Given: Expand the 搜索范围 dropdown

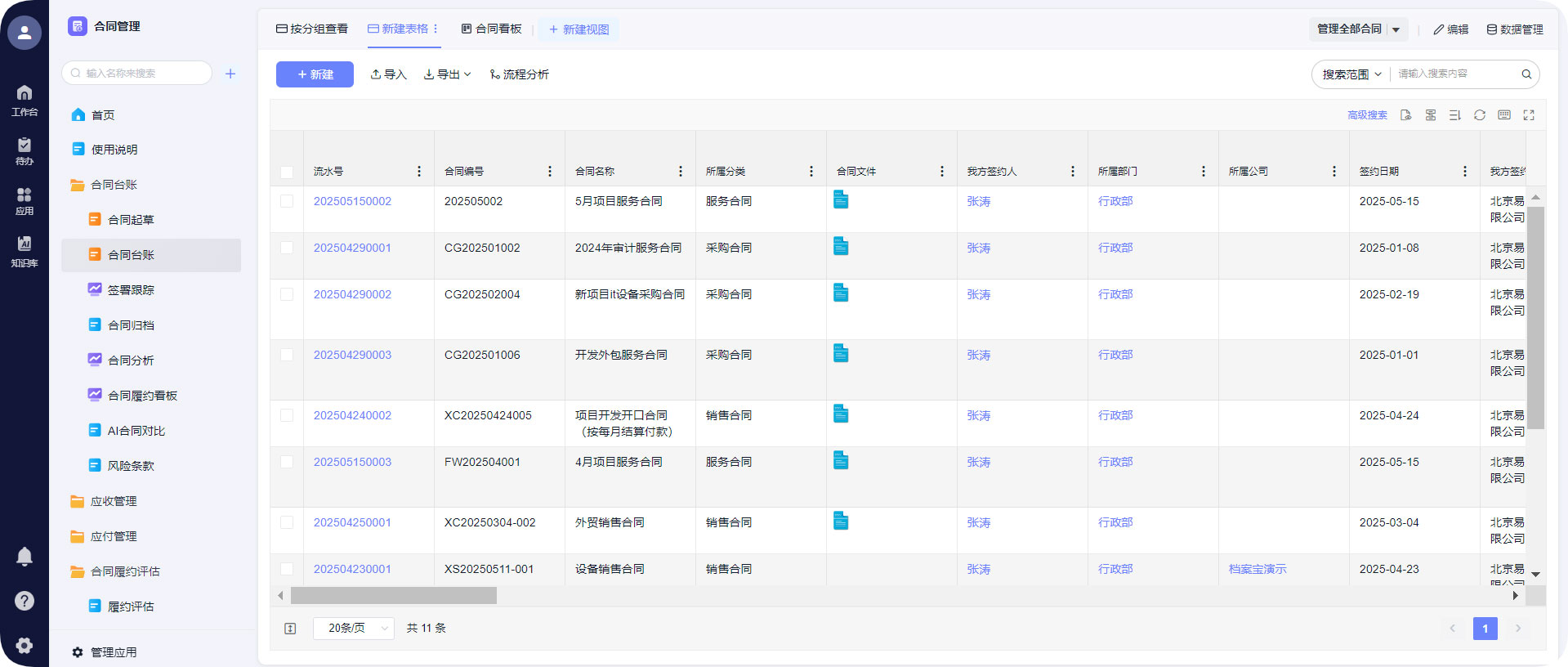Looking at the screenshot, I should 1351,74.
